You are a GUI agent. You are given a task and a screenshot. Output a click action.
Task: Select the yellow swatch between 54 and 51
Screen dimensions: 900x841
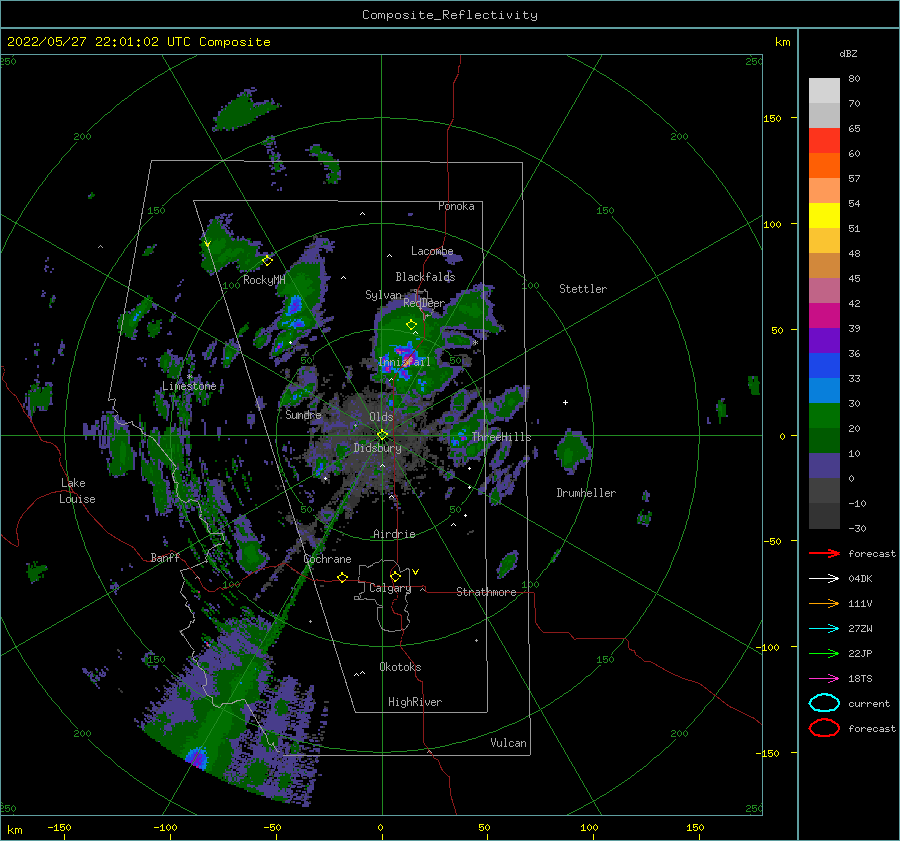point(824,215)
